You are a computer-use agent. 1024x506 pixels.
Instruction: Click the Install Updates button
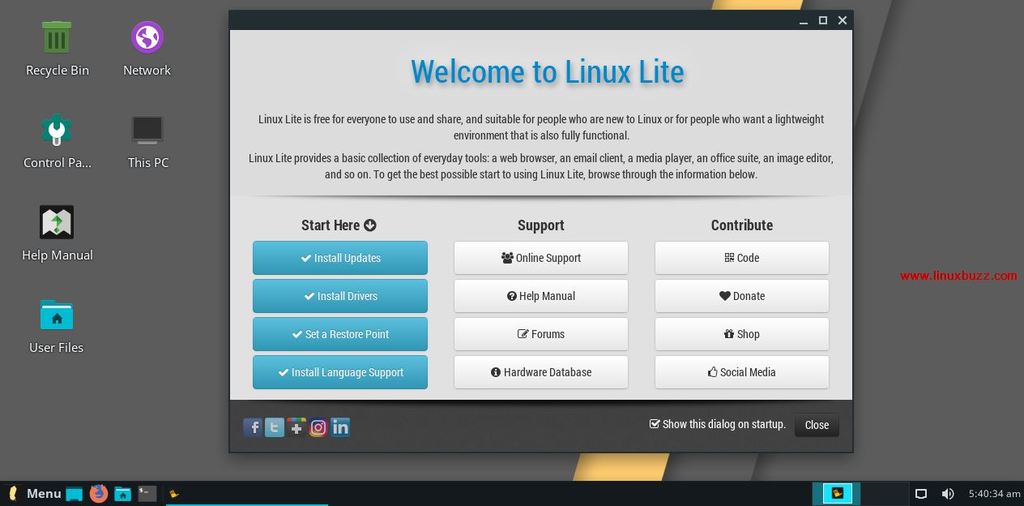(340, 258)
